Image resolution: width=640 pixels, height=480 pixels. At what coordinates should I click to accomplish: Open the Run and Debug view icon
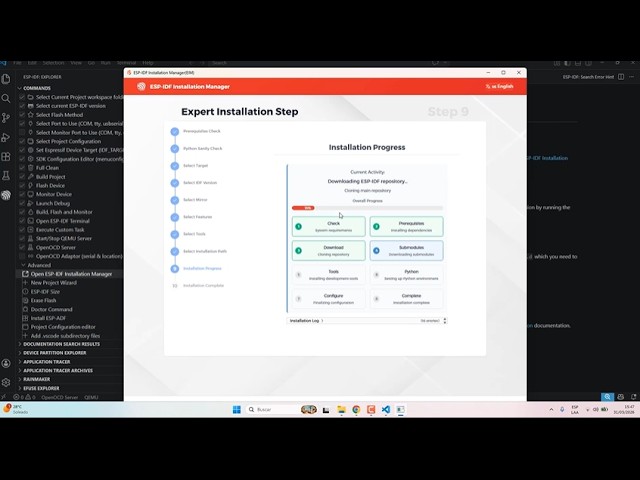pyautogui.click(x=6, y=138)
